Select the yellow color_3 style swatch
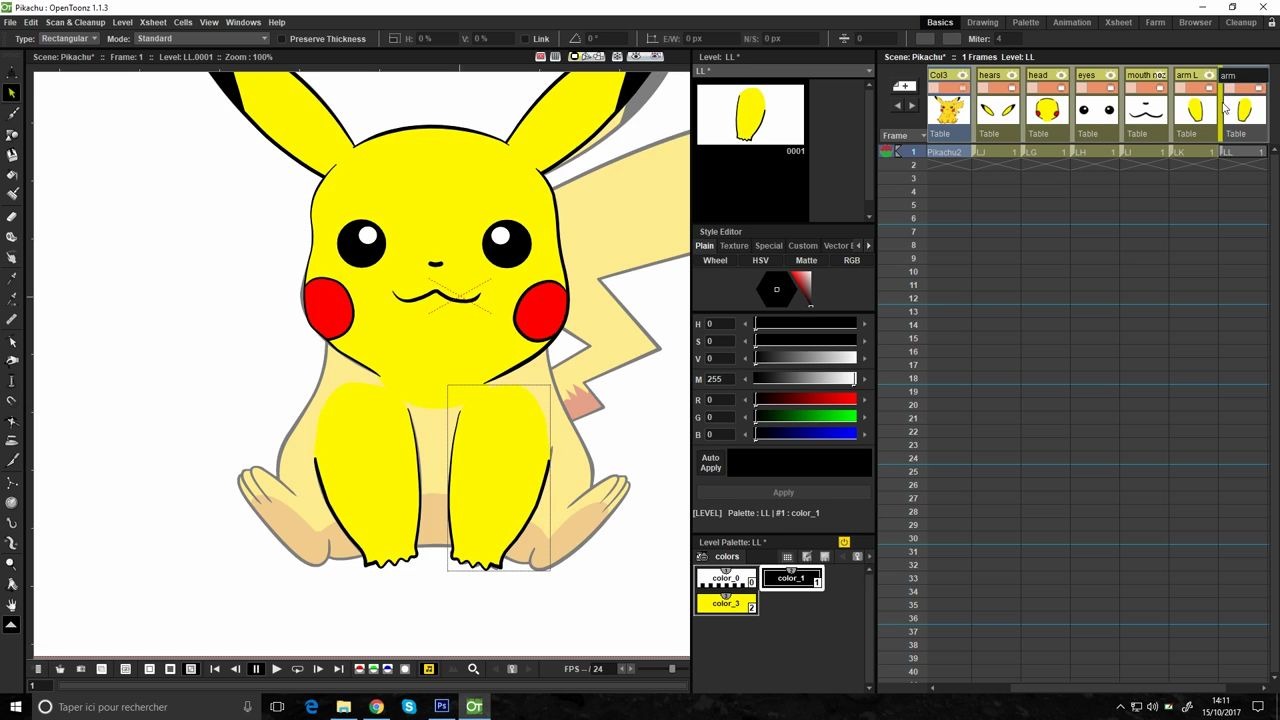The height and width of the screenshot is (720, 1280). (x=726, y=603)
